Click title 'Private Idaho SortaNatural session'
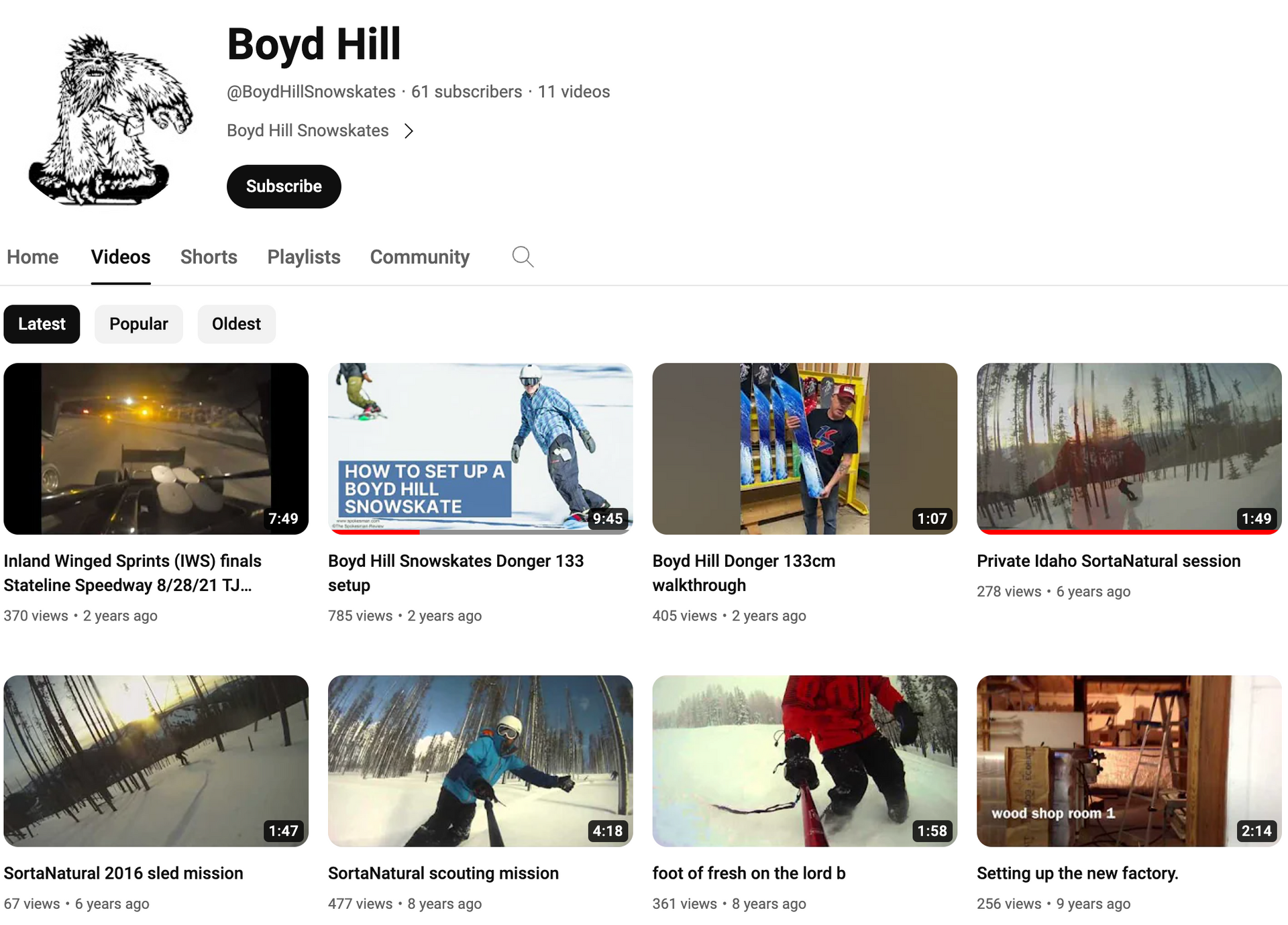Screen dimensions: 1288x925 coord(1109,561)
